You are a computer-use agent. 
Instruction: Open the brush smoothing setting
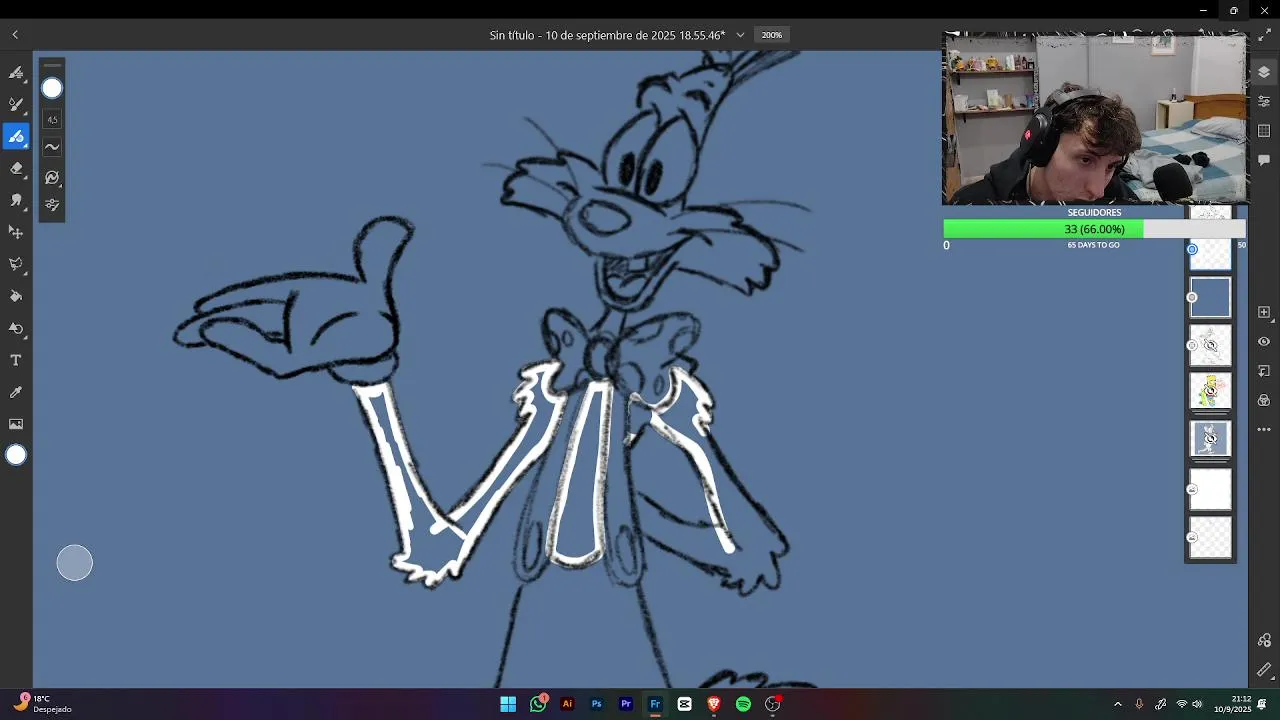[x=52, y=147]
